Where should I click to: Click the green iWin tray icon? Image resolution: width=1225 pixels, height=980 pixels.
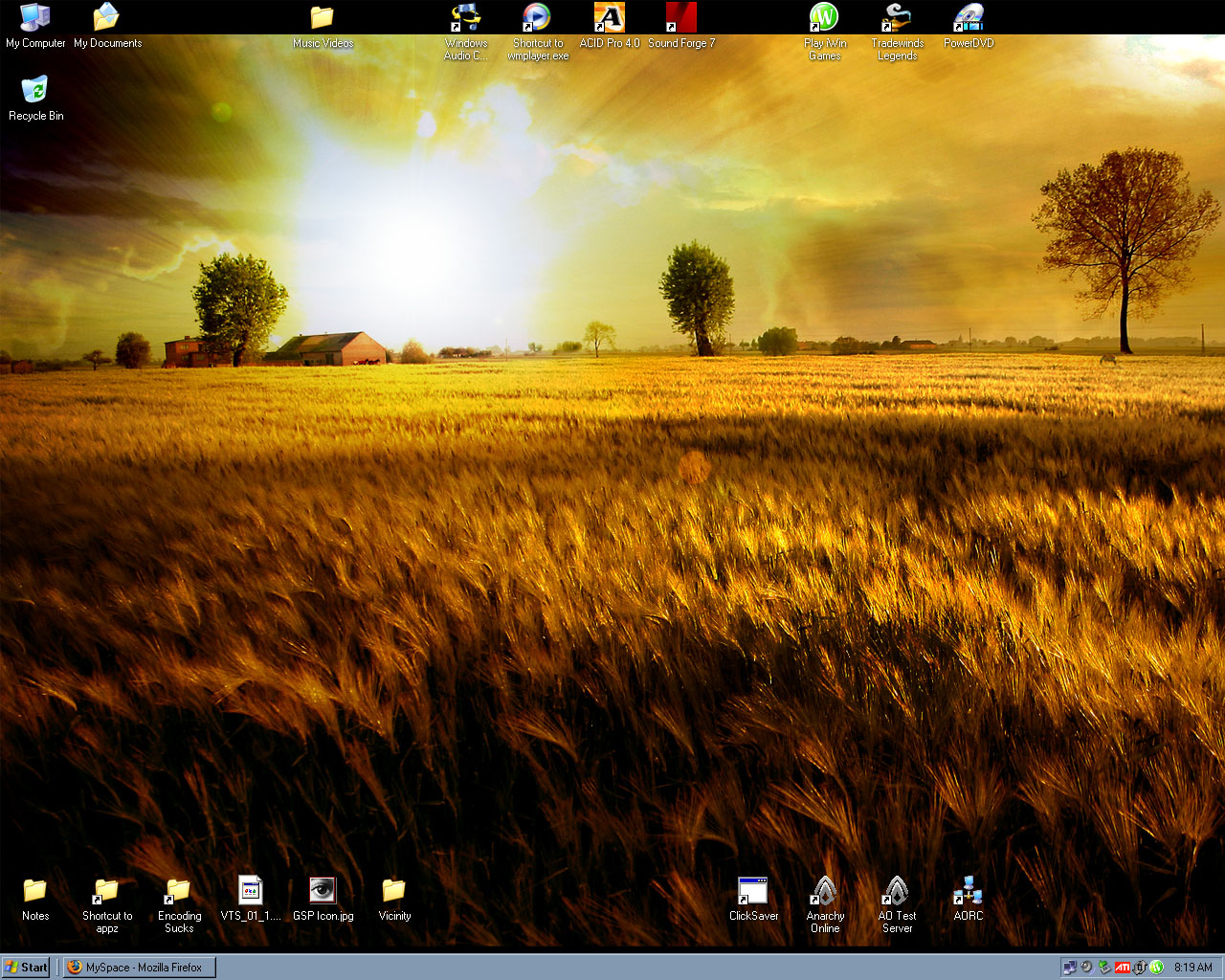point(1156,968)
